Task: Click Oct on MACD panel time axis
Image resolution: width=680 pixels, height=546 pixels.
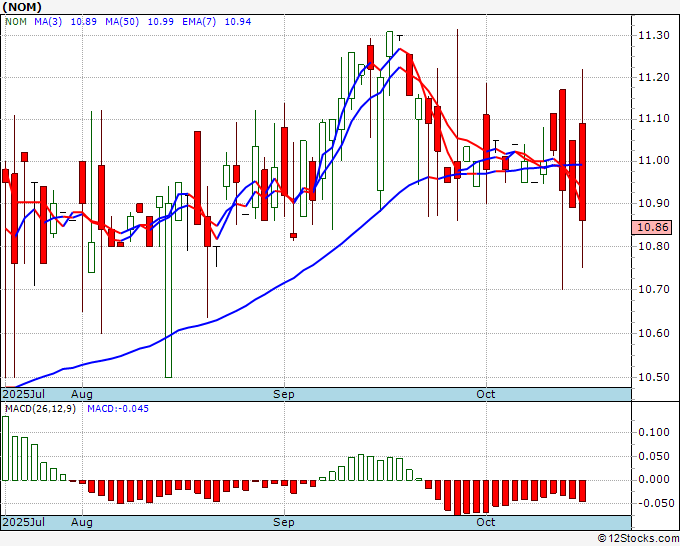Action: click(486, 522)
